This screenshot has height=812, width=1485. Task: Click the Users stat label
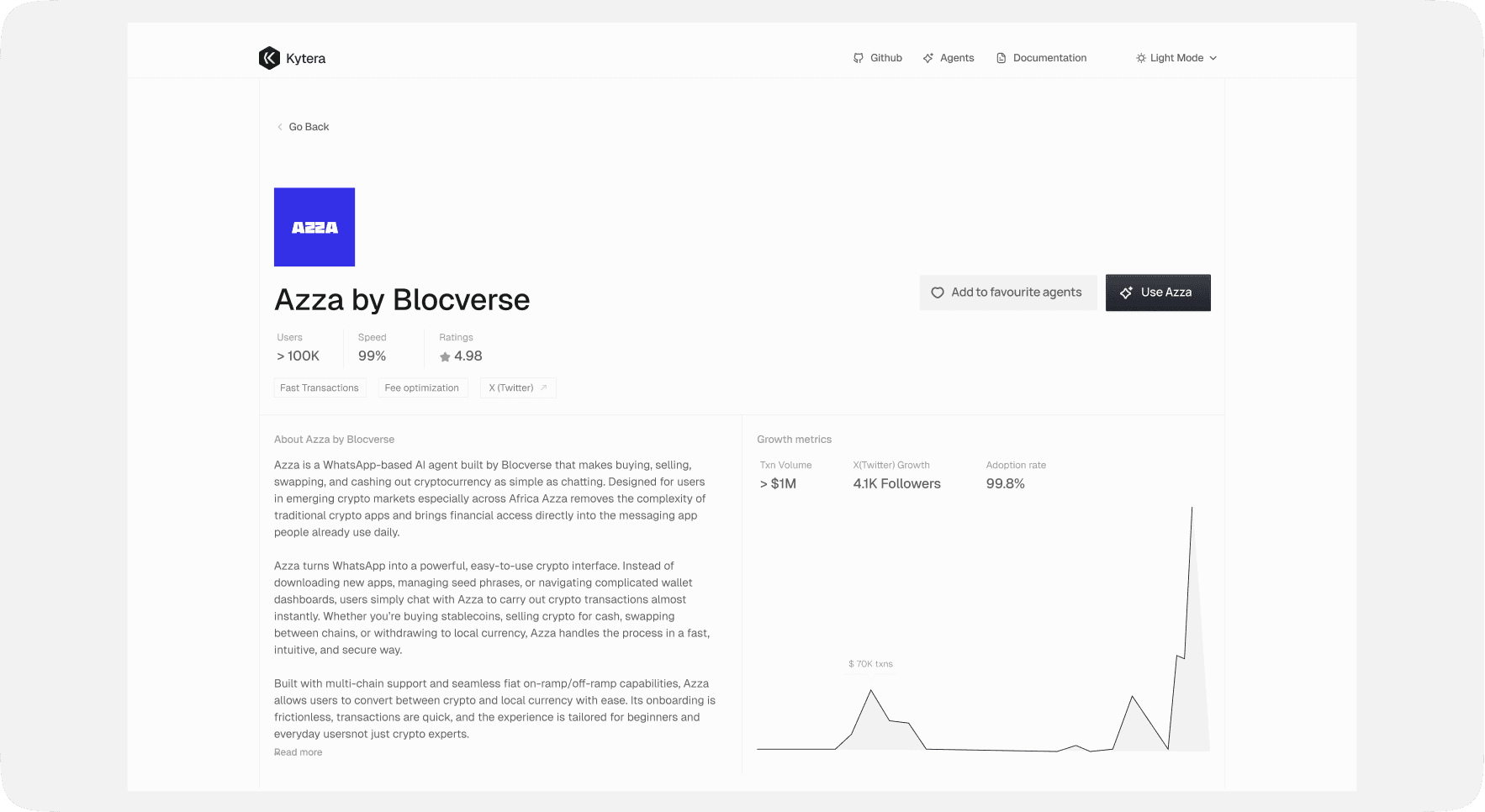click(x=289, y=338)
